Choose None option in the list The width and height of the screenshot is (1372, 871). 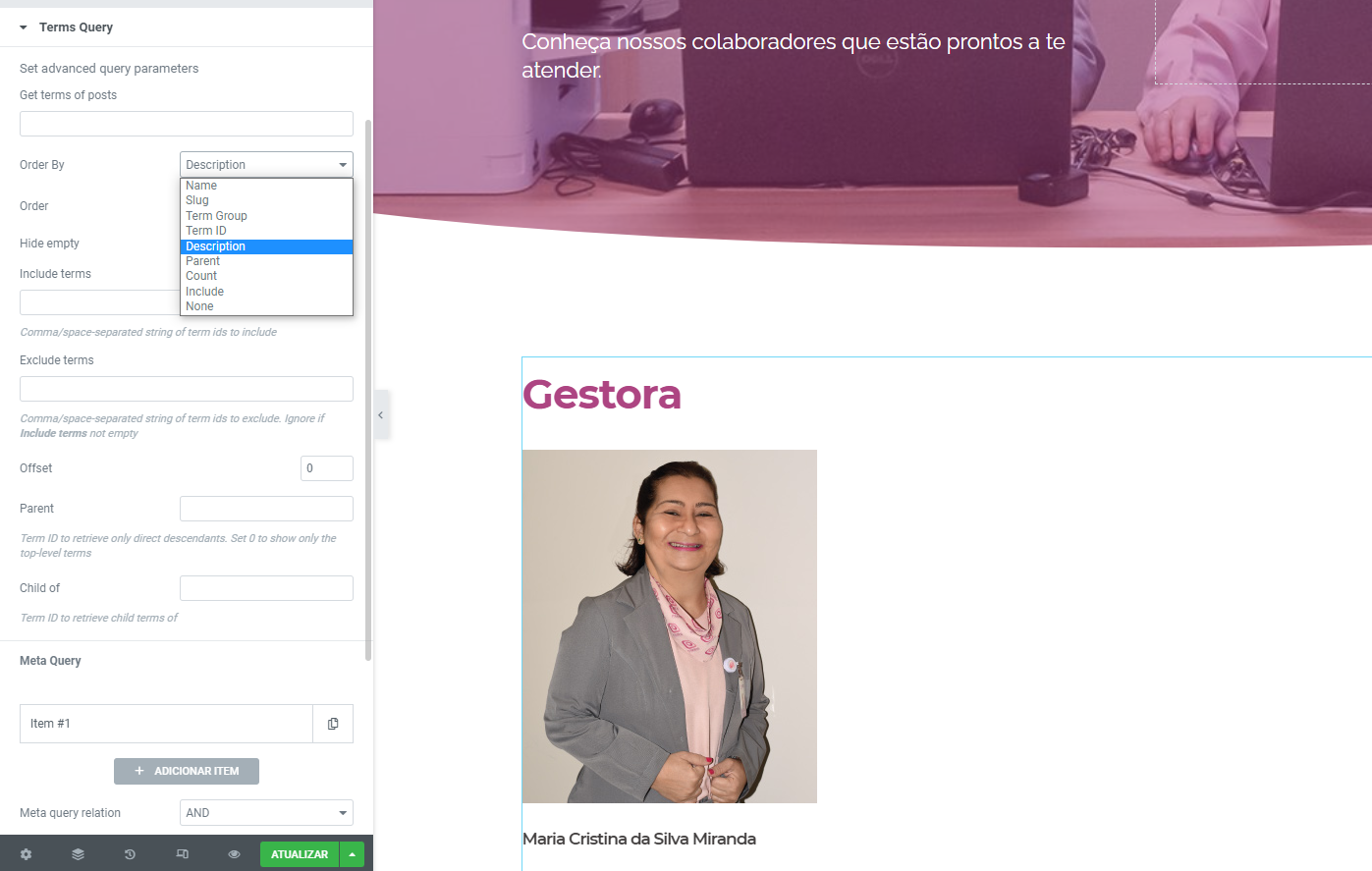click(266, 306)
